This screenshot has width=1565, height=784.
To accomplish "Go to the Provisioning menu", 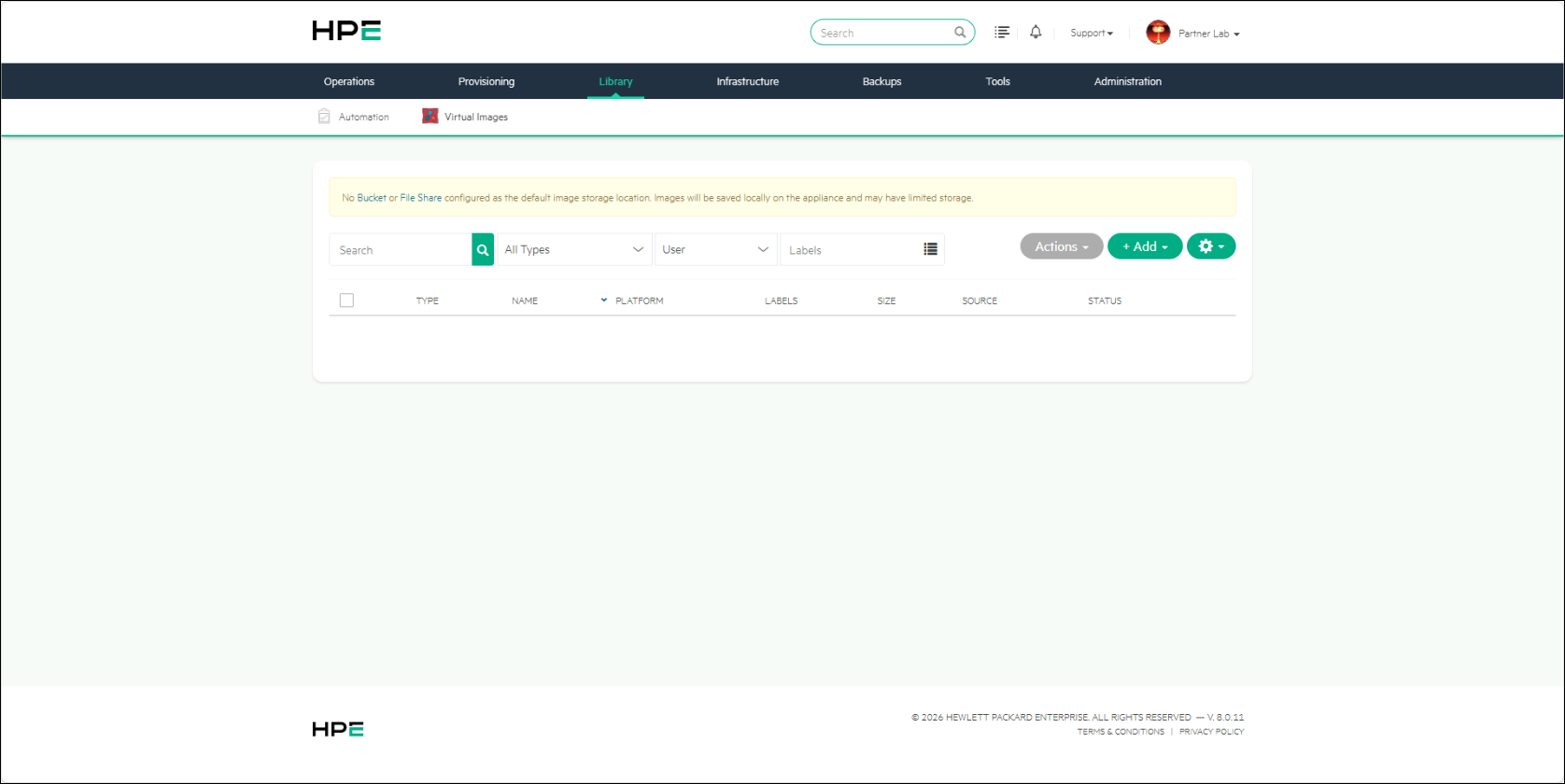I will 486,81.
